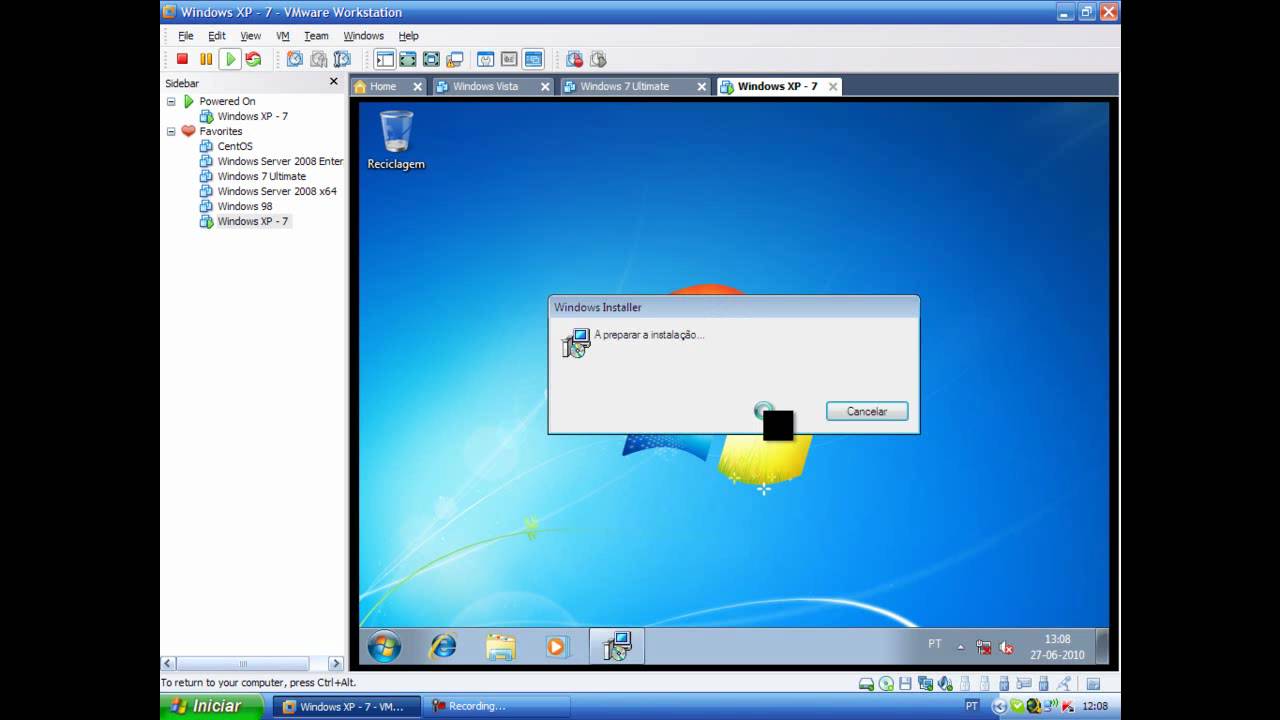Collapse the Favorites tree group
Viewport: 1280px width, 720px height.
tap(171, 131)
